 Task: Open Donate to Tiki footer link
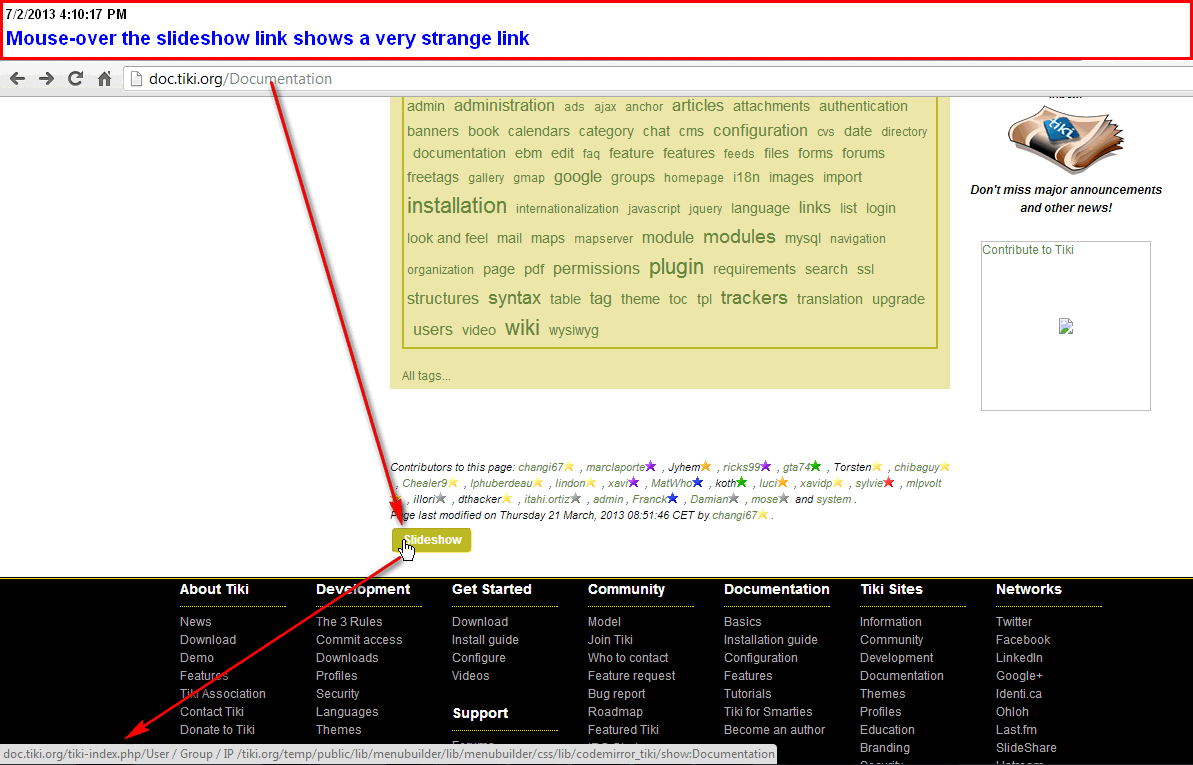click(x=217, y=729)
